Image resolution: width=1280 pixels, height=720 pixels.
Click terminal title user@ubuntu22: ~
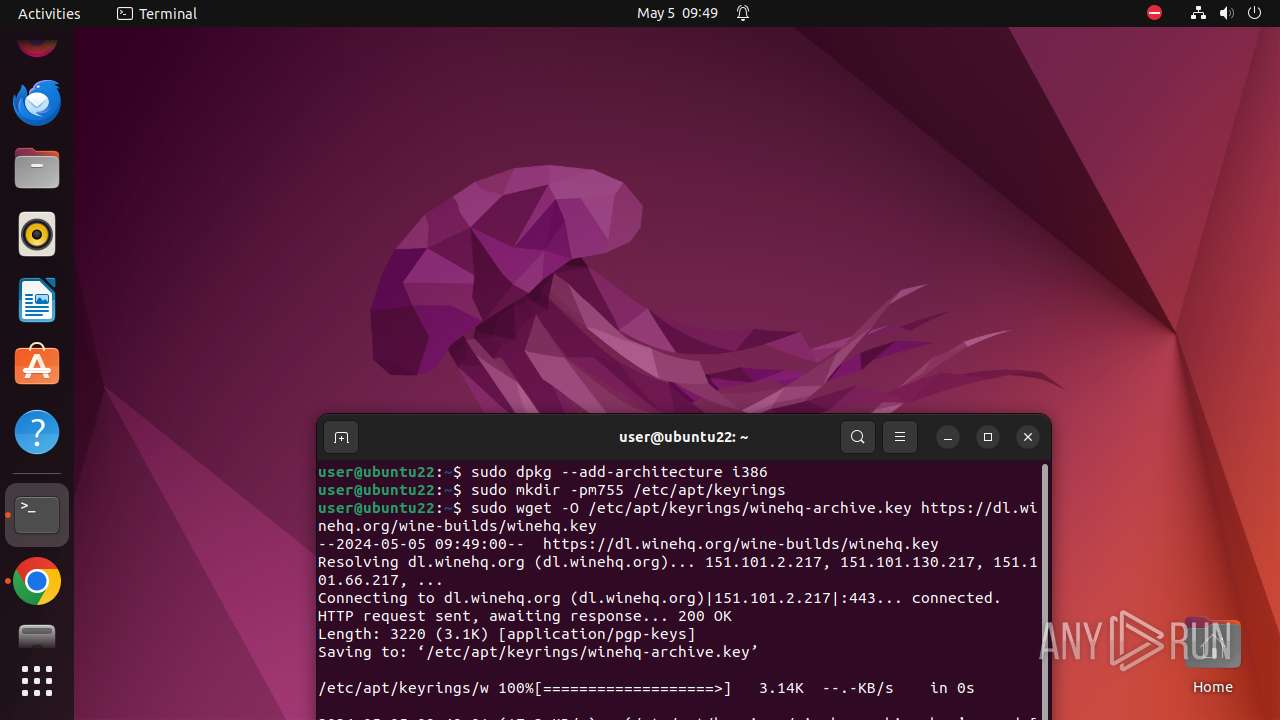click(684, 437)
